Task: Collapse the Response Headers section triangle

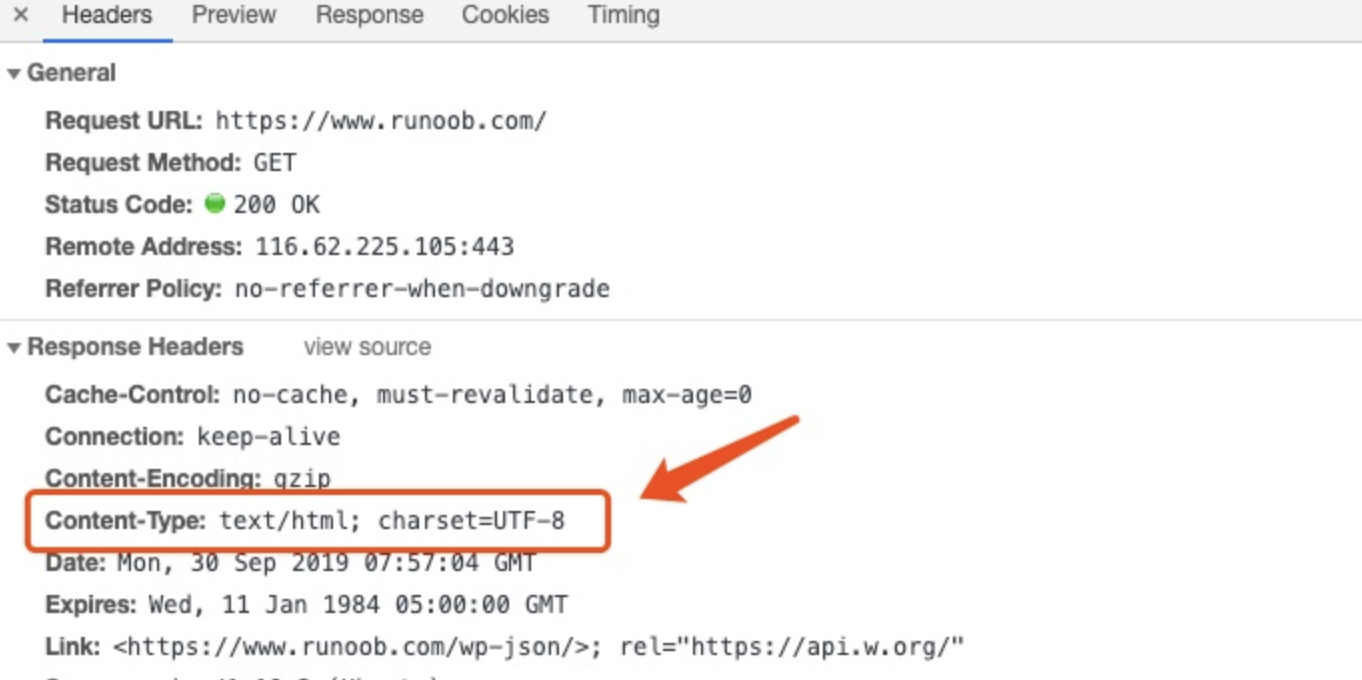Action: [x=14, y=348]
